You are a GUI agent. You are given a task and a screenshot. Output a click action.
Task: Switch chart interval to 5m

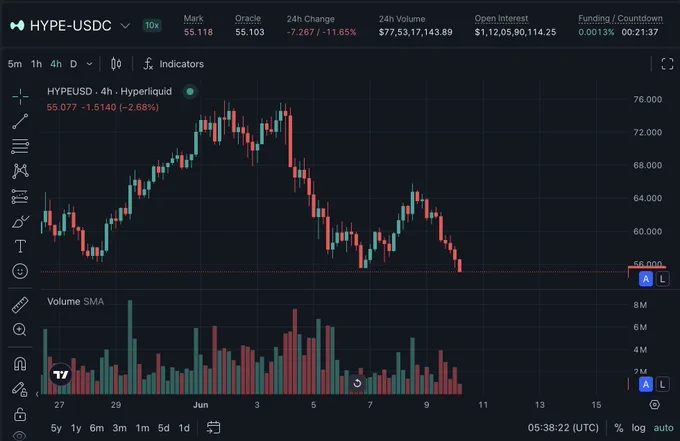pyautogui.click(x=15, y=64)
